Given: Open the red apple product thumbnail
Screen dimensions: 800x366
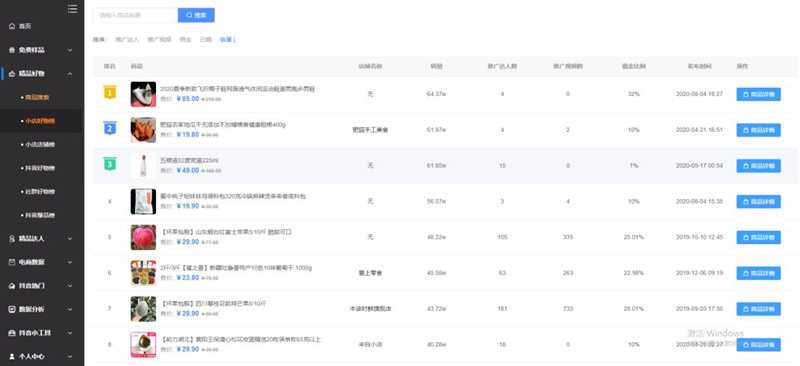Looking at the screenshot, I should point(143,237).
